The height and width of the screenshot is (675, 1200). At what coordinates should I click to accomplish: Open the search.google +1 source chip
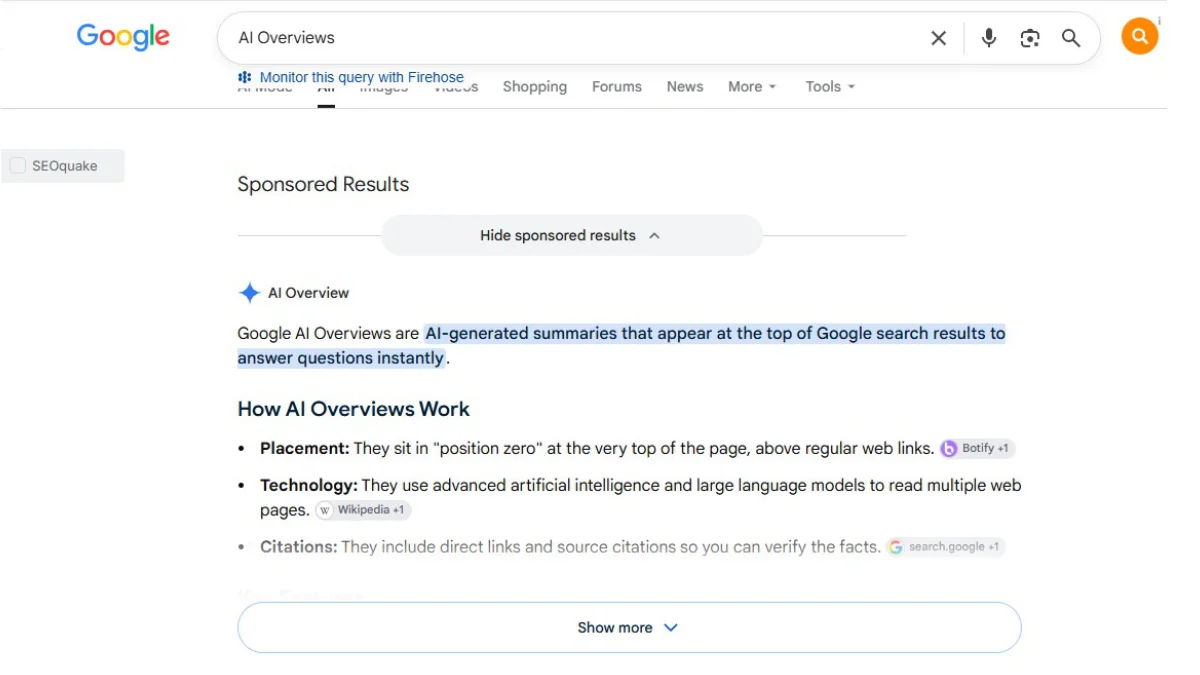945,547
